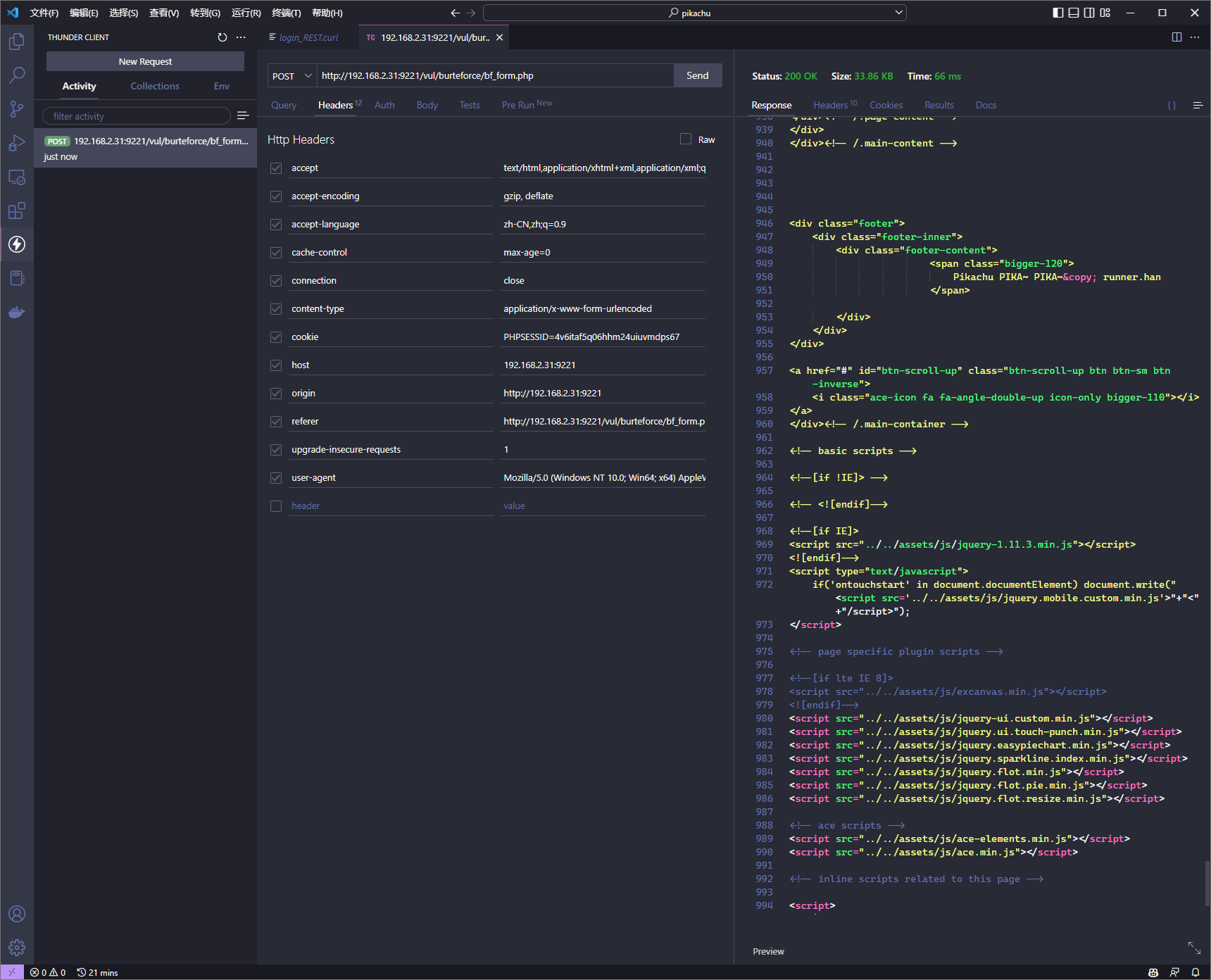Open the response Cookies tab
Image resolution: width=1211 pixels, height=980 pixels.
click(886, 105)
